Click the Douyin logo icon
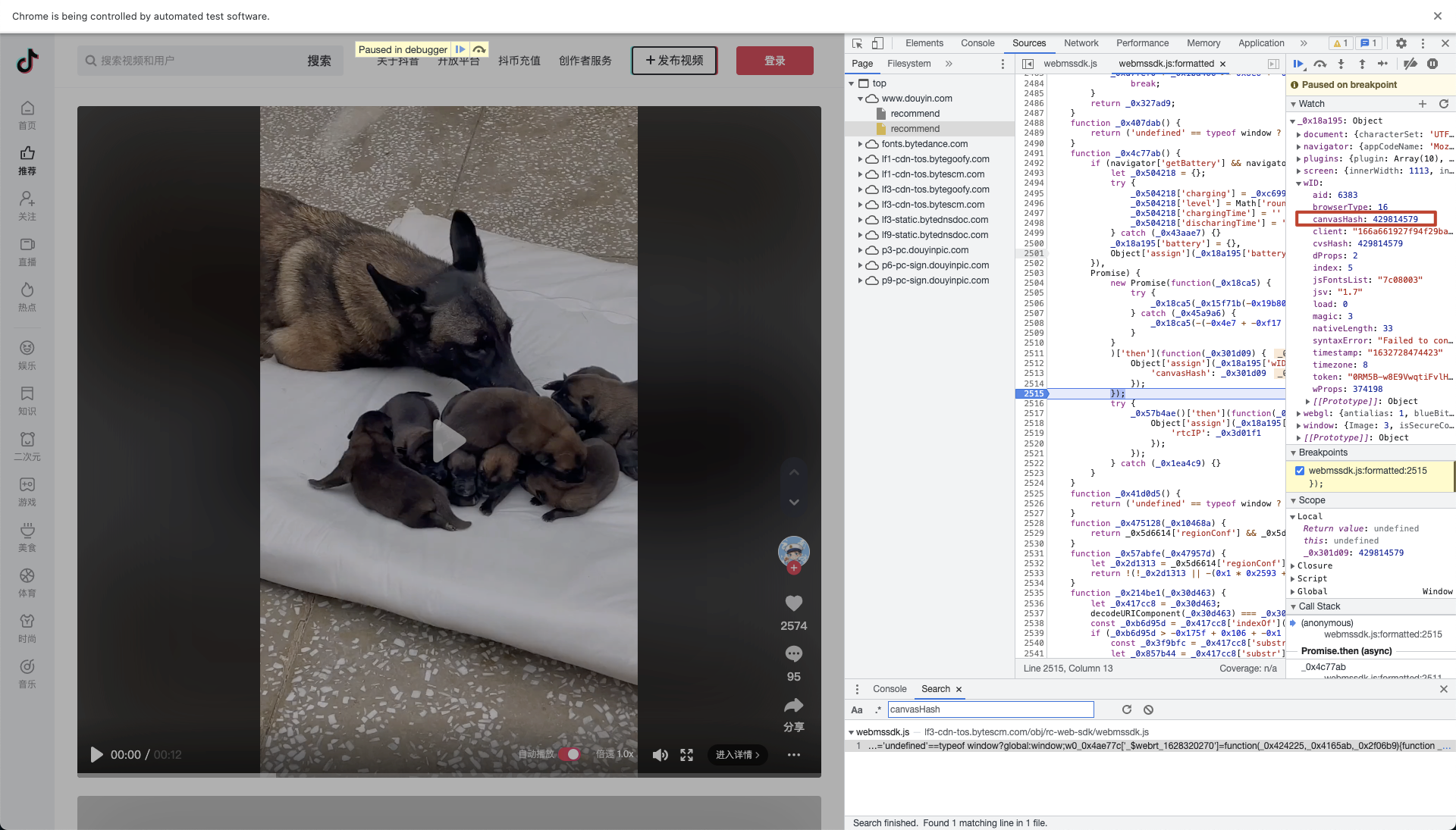Image resolution: width=1456 pixels, height=830 pixels. point(27,61)
